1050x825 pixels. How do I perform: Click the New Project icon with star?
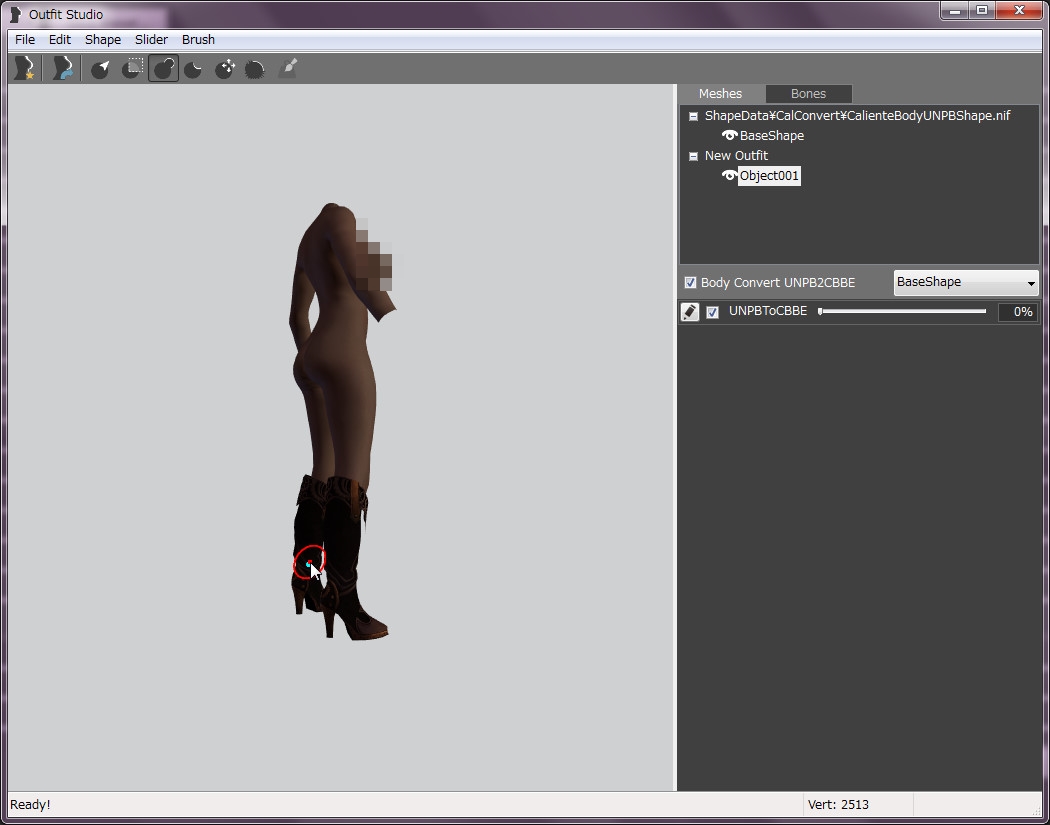click(x=23, y=68)
